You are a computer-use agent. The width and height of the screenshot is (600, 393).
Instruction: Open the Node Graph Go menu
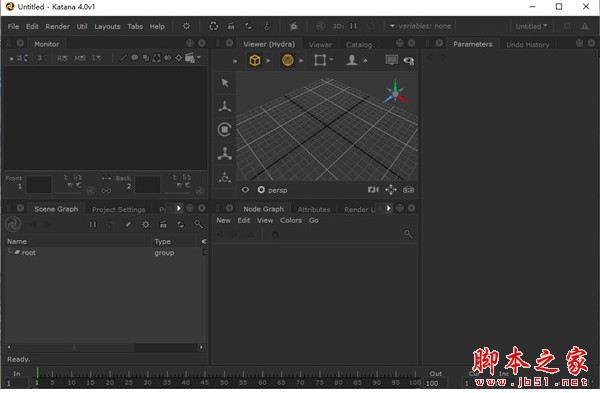coord(313,220)
